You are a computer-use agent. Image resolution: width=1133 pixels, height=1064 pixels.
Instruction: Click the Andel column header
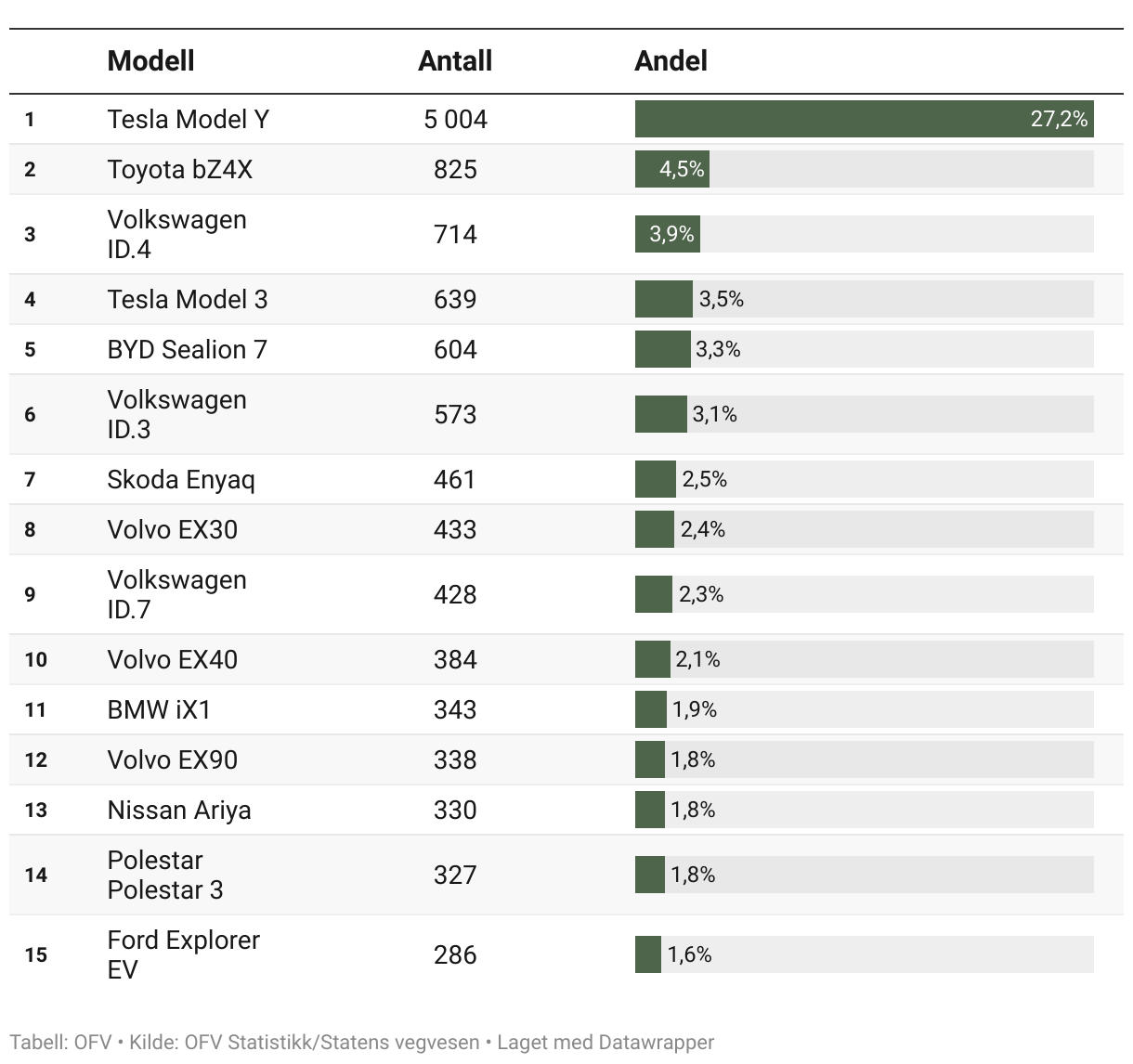[x=671, y=61]
